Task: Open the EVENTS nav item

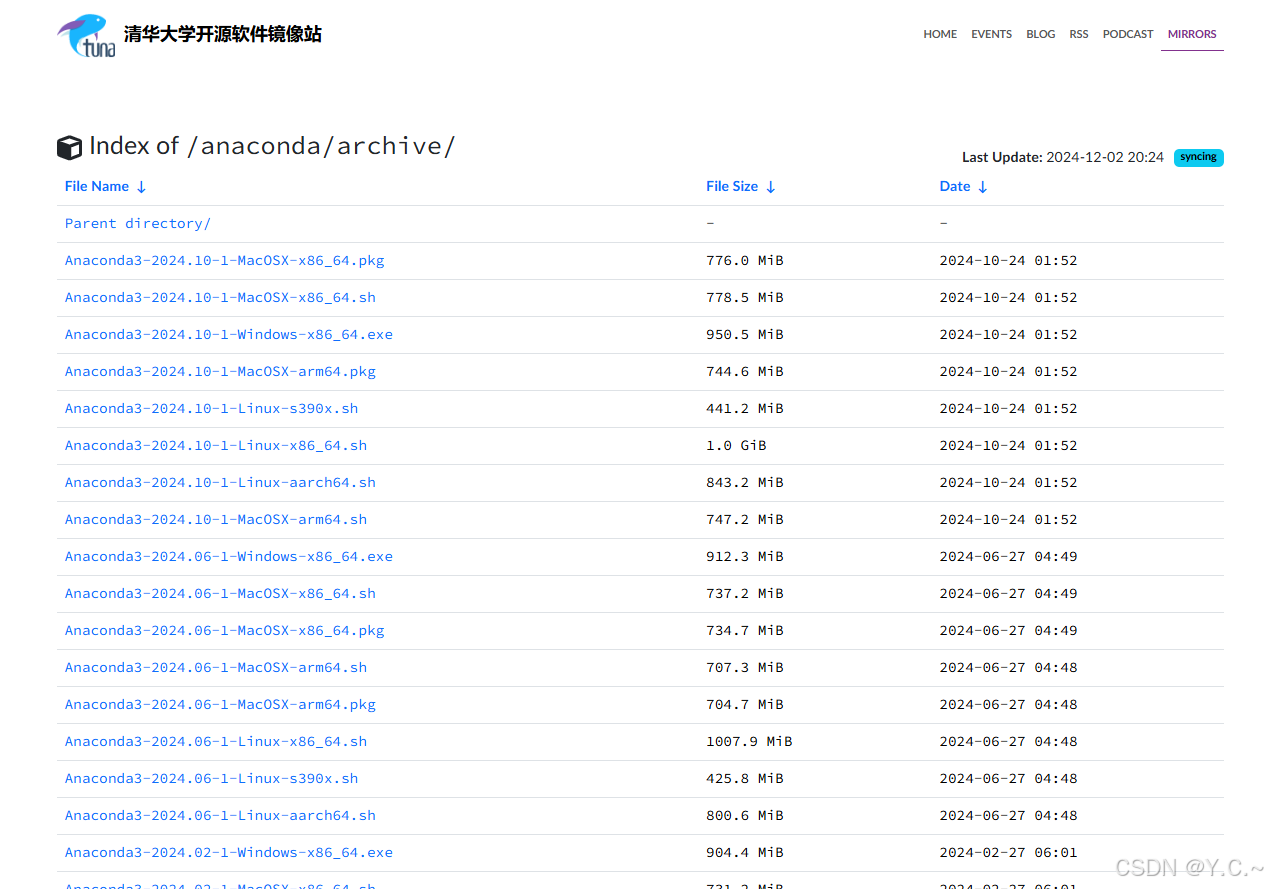Action: (x=992, y=34)
